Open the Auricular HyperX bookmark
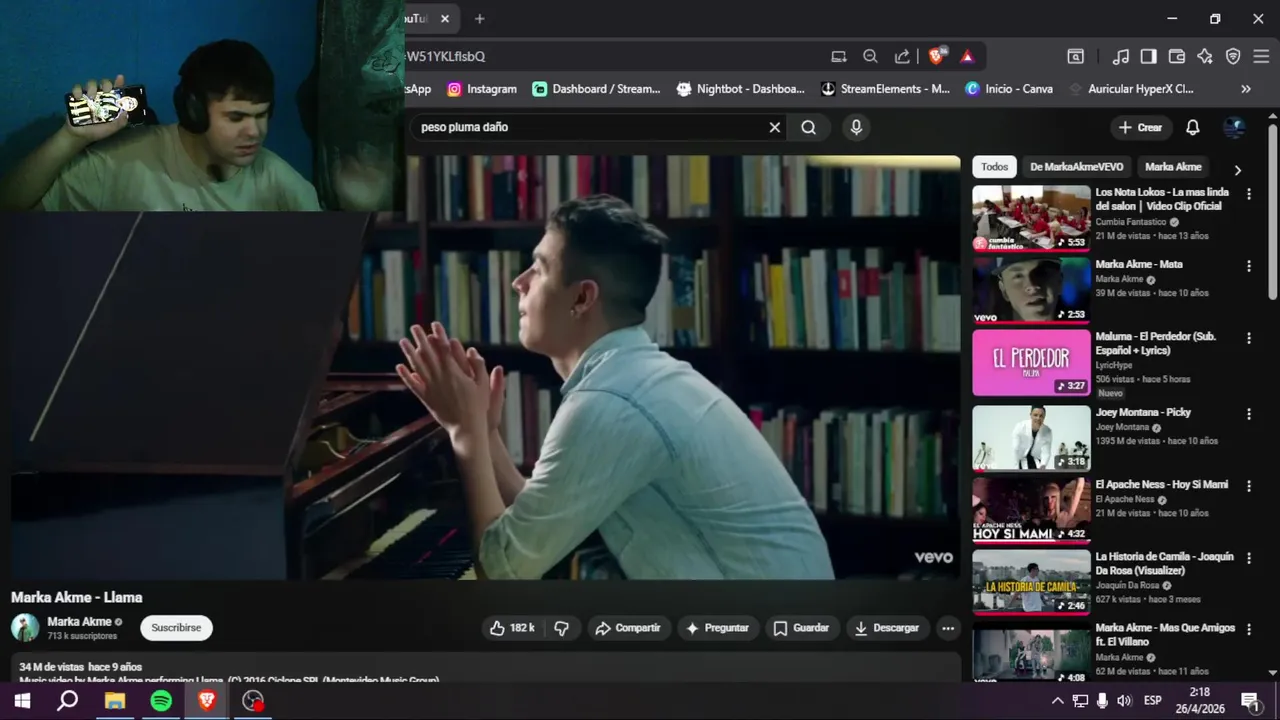This screenshot has height=720, width=1280. pyautogui.click(x=1131, y=89)
